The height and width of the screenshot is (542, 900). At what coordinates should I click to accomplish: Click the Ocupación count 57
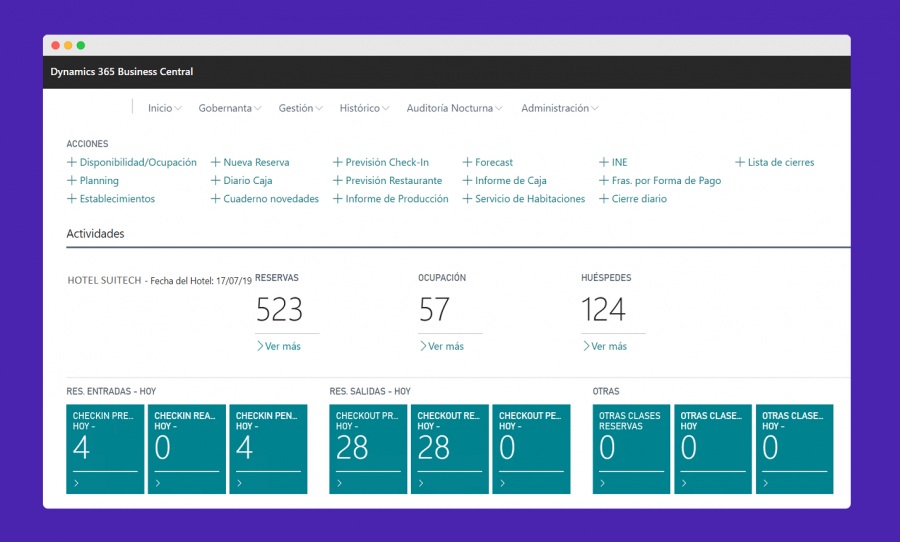click(x=434, y=309)
